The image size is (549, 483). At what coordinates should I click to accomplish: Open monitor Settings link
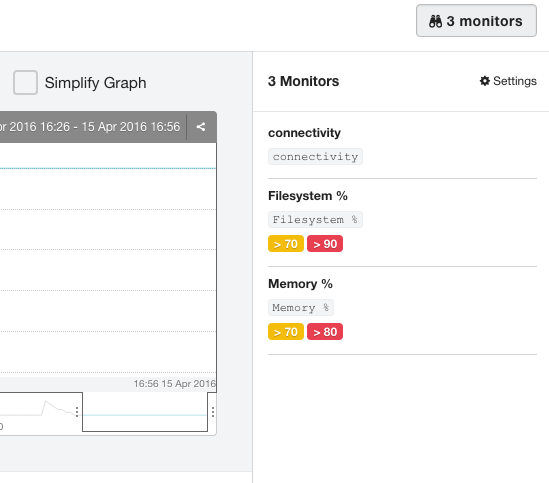click(x=508, y=81)
